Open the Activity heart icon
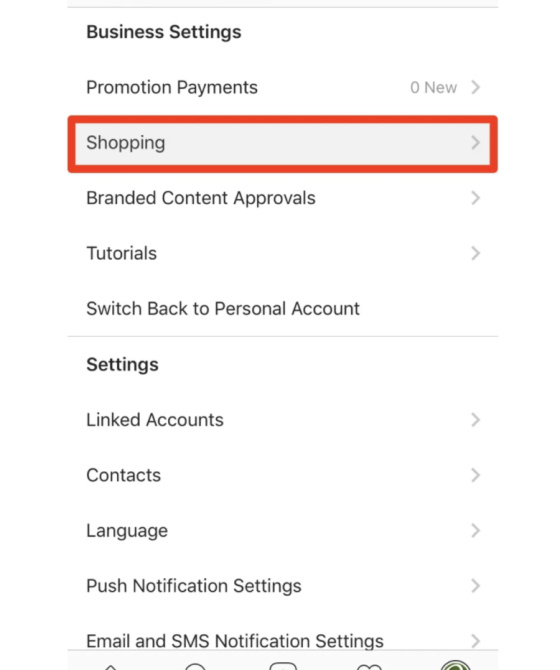The height and width of the screenshot is (670, 560). (369, 667)
